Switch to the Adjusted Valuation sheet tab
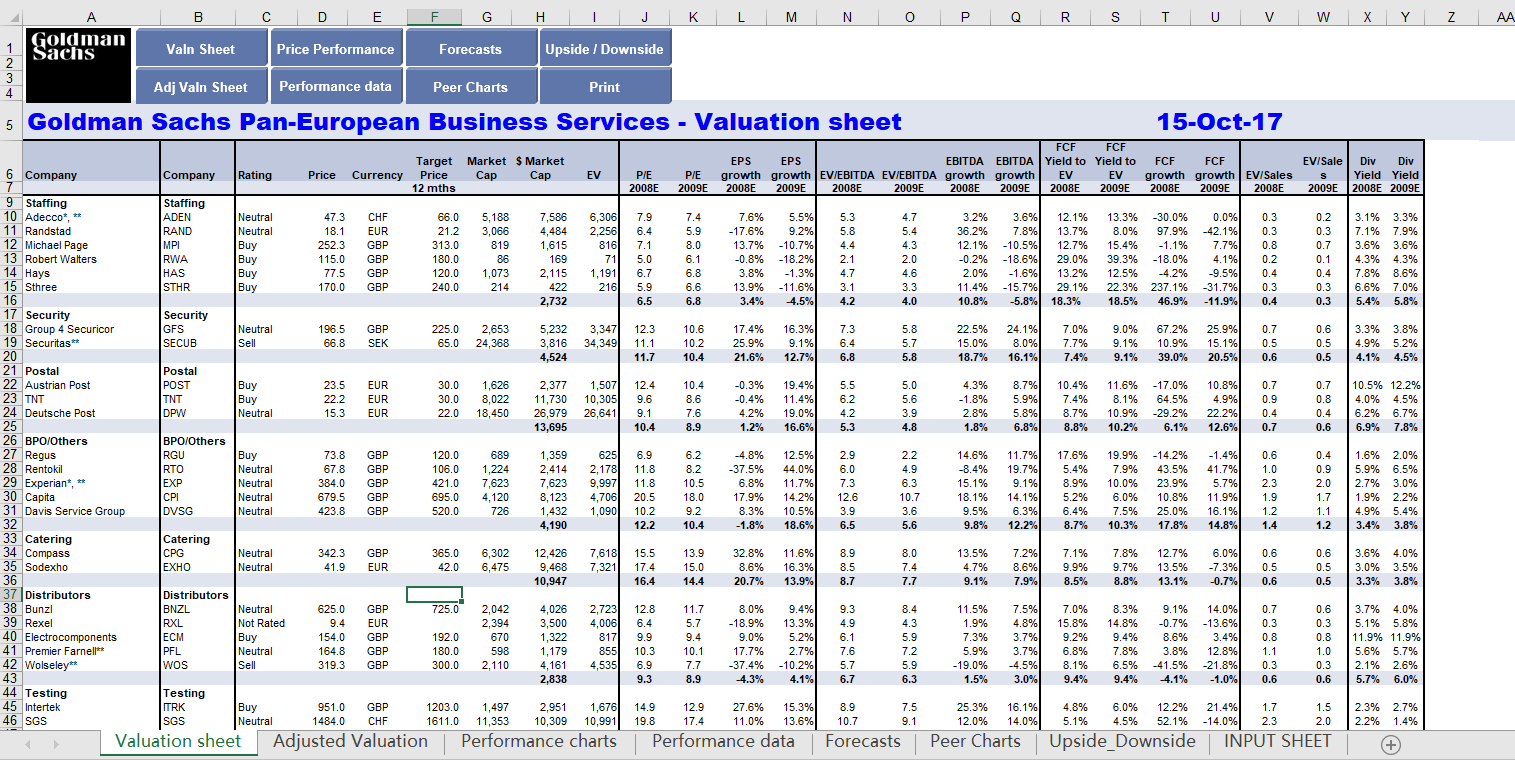 pos(350,742)
